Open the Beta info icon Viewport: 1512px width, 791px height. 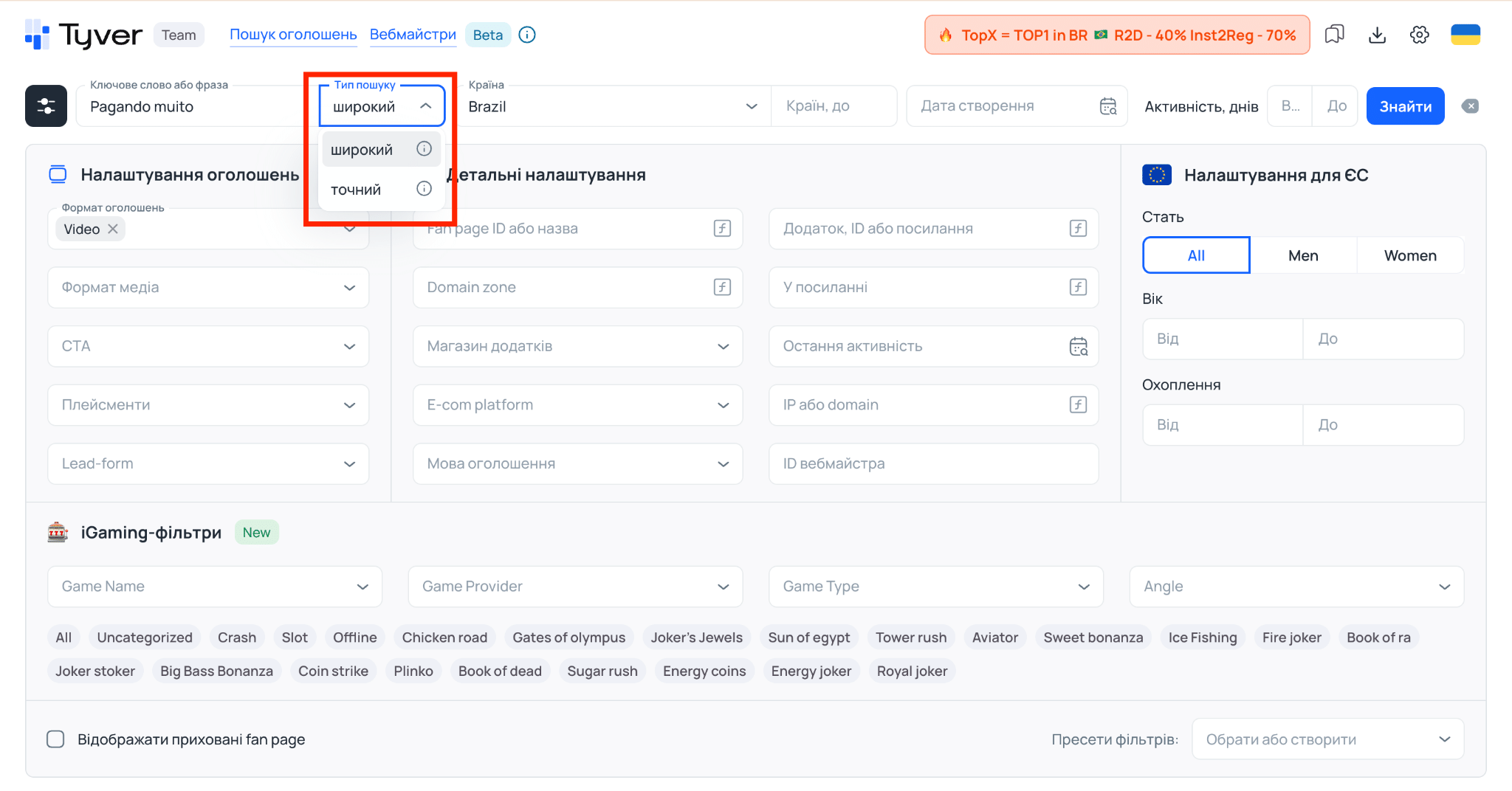coord(527,35)
